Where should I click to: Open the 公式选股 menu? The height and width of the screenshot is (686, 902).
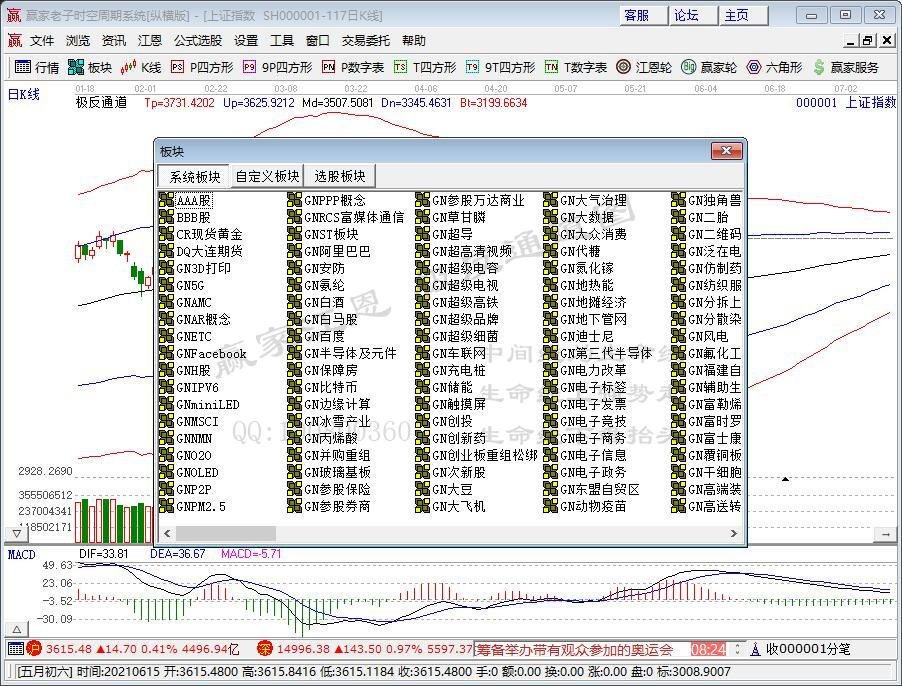198,41
